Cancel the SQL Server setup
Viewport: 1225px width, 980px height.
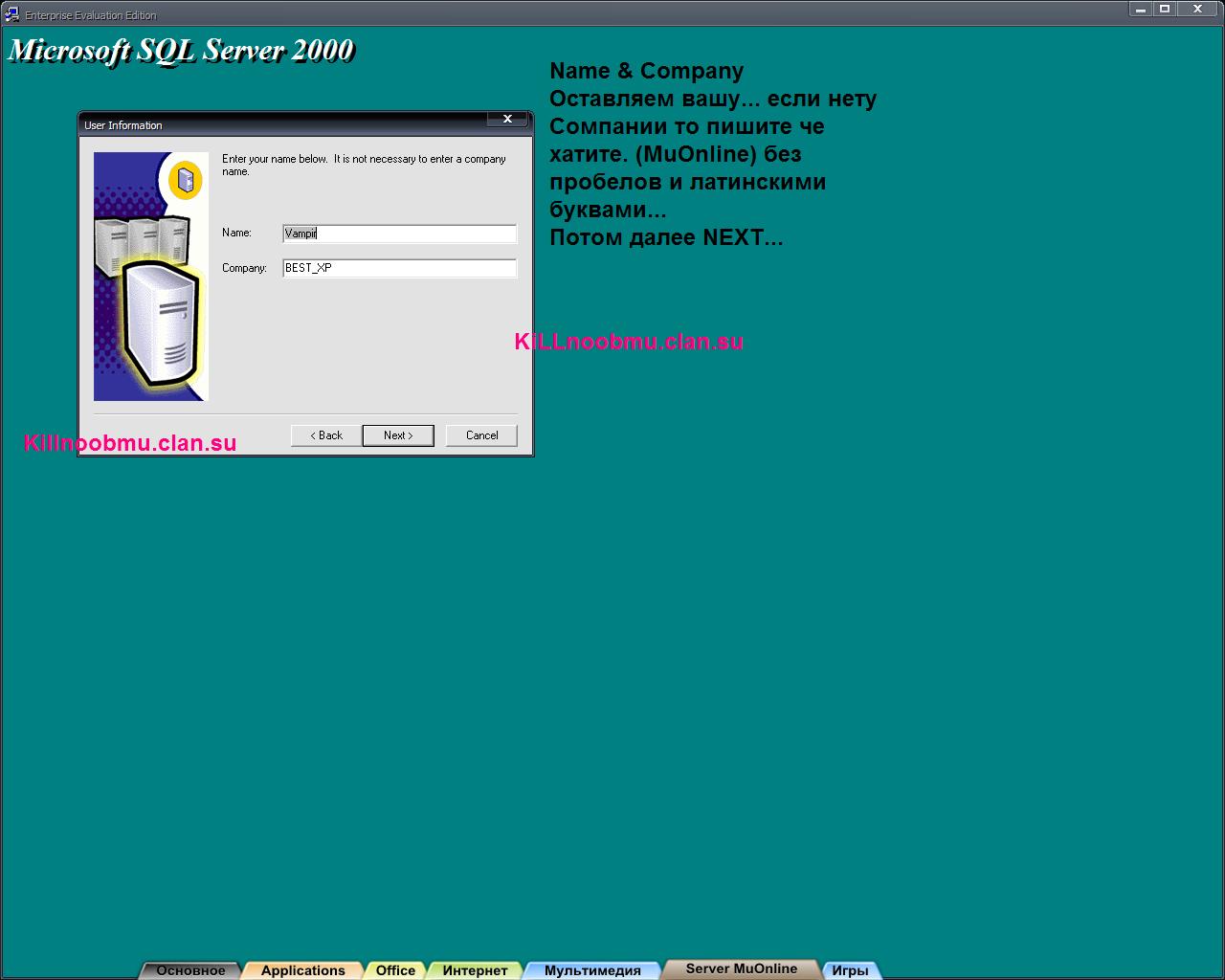click(x=481, y=435)
